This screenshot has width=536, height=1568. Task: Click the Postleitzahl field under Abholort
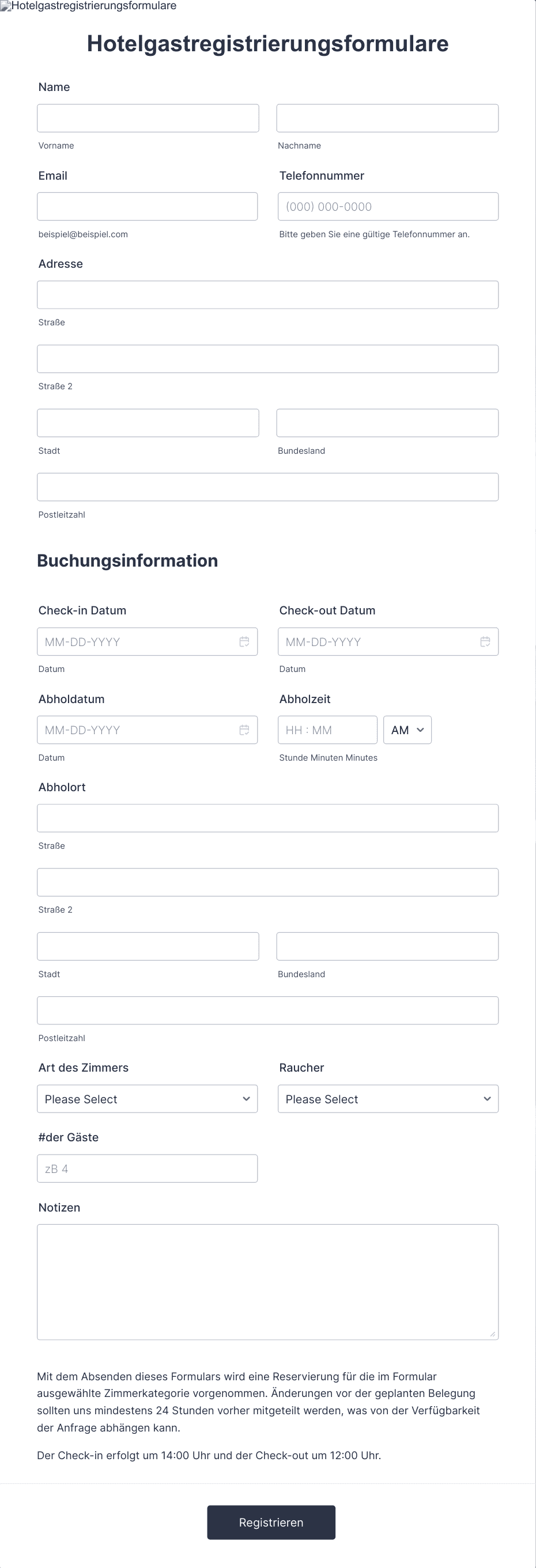coord(267,1010)
